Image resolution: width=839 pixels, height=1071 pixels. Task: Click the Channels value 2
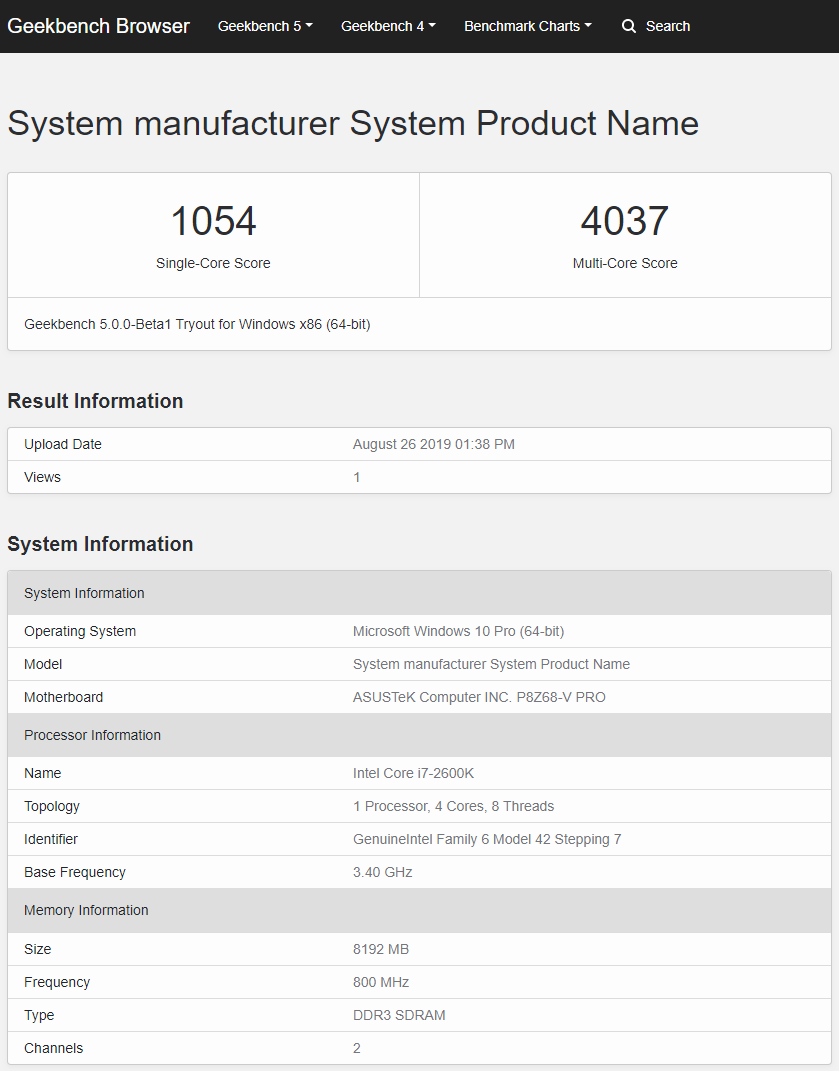(357, 1048)
